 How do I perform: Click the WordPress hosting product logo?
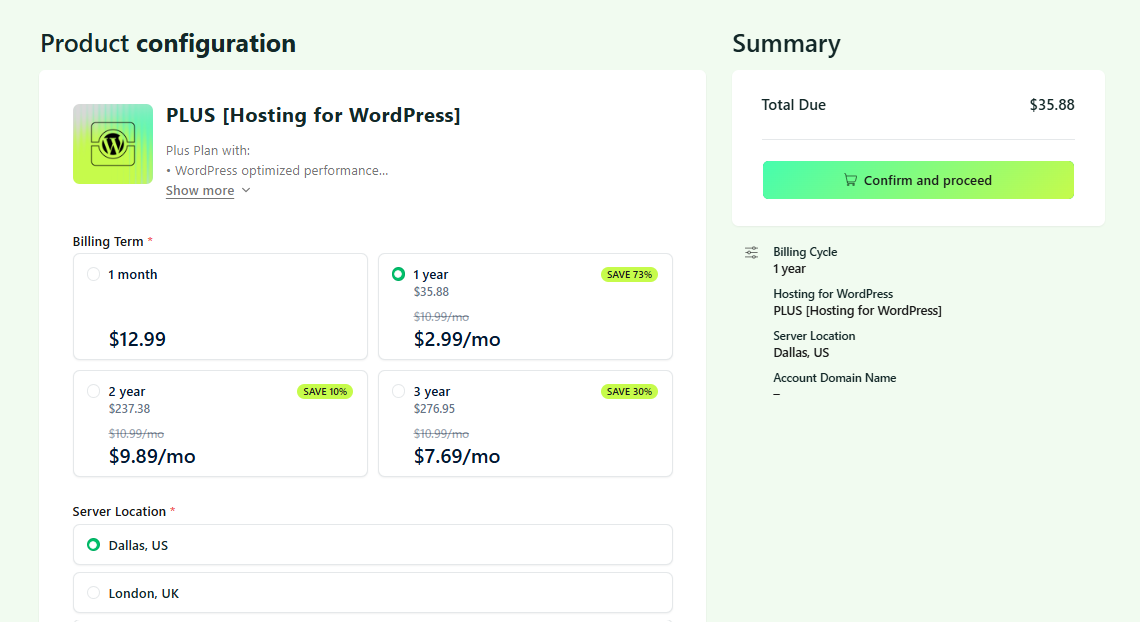113,144
